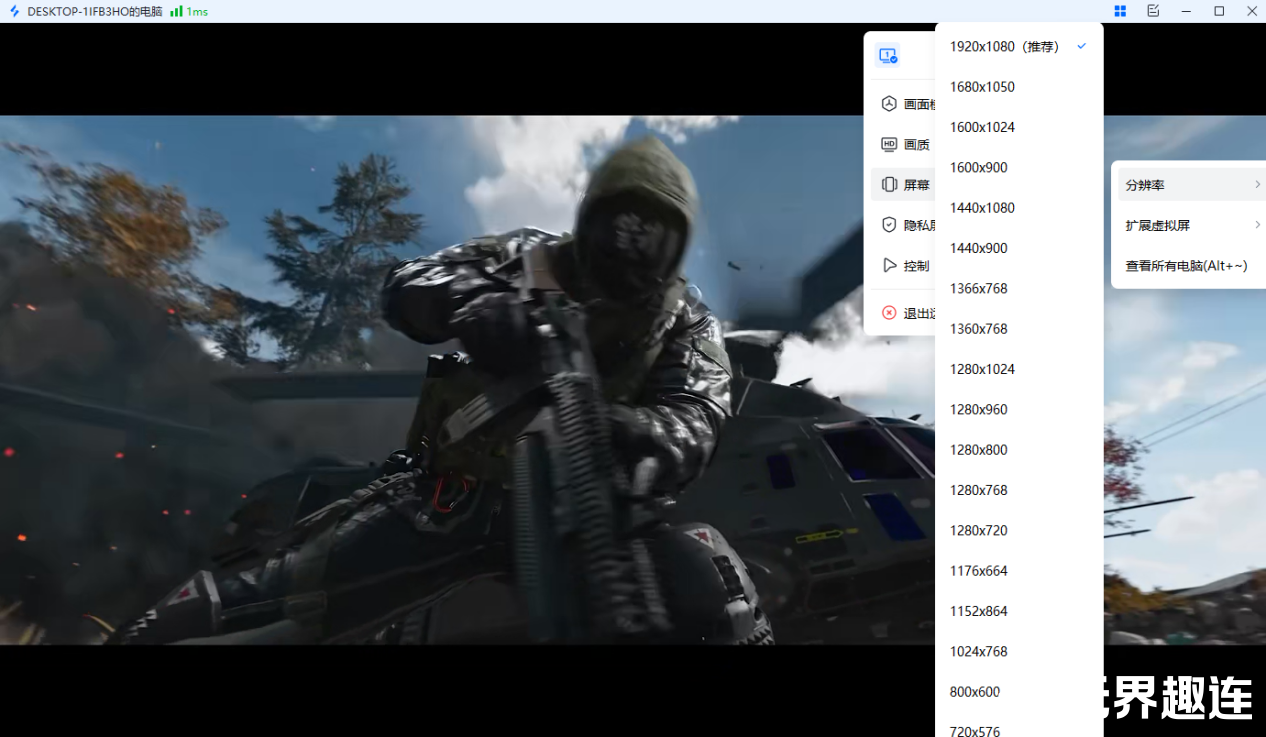Click the DESKTOP-1IFB3HO的电脑 title text

[95, 11]
